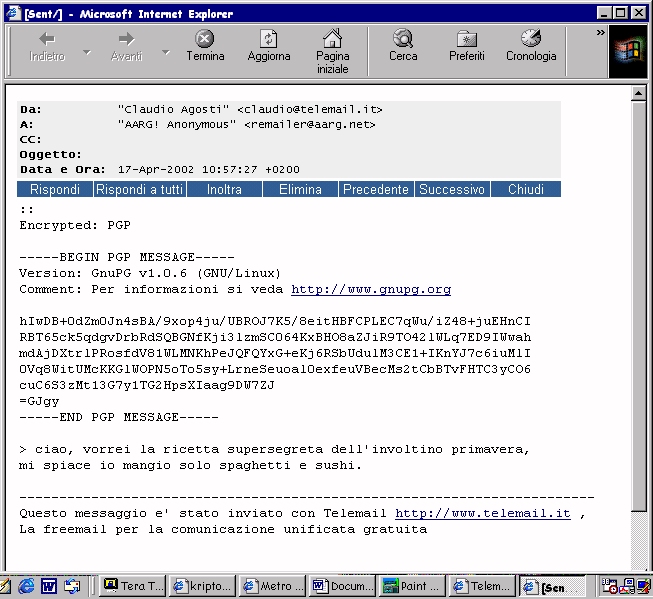The width and height of the screenshot is (653, 599).
Task: Delete the message with Elimina
Action: pyautogui.click(x=300, y=189)
